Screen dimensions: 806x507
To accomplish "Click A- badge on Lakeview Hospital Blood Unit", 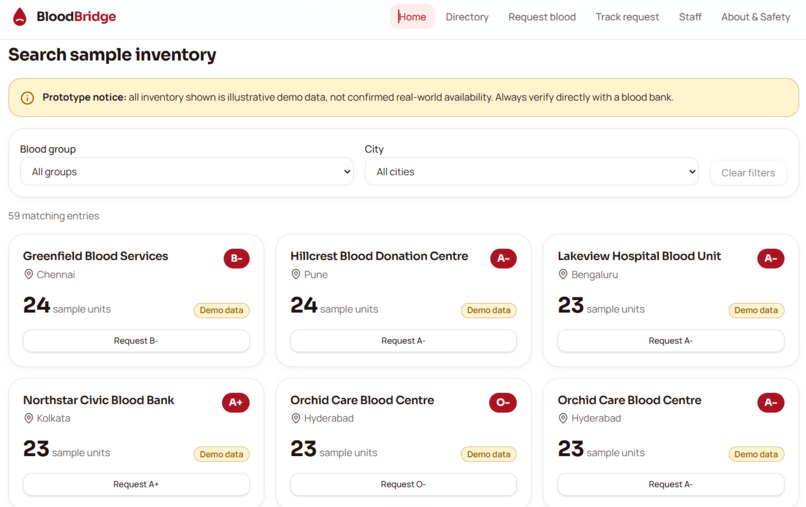I will [771, 258].
